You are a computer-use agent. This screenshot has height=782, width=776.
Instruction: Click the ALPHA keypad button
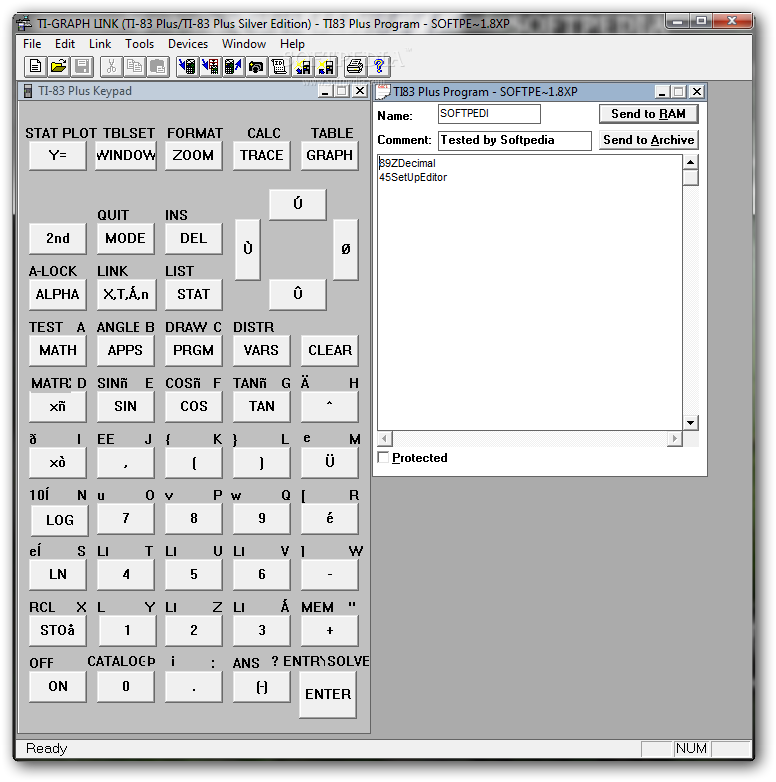click(x=58, y=294)
